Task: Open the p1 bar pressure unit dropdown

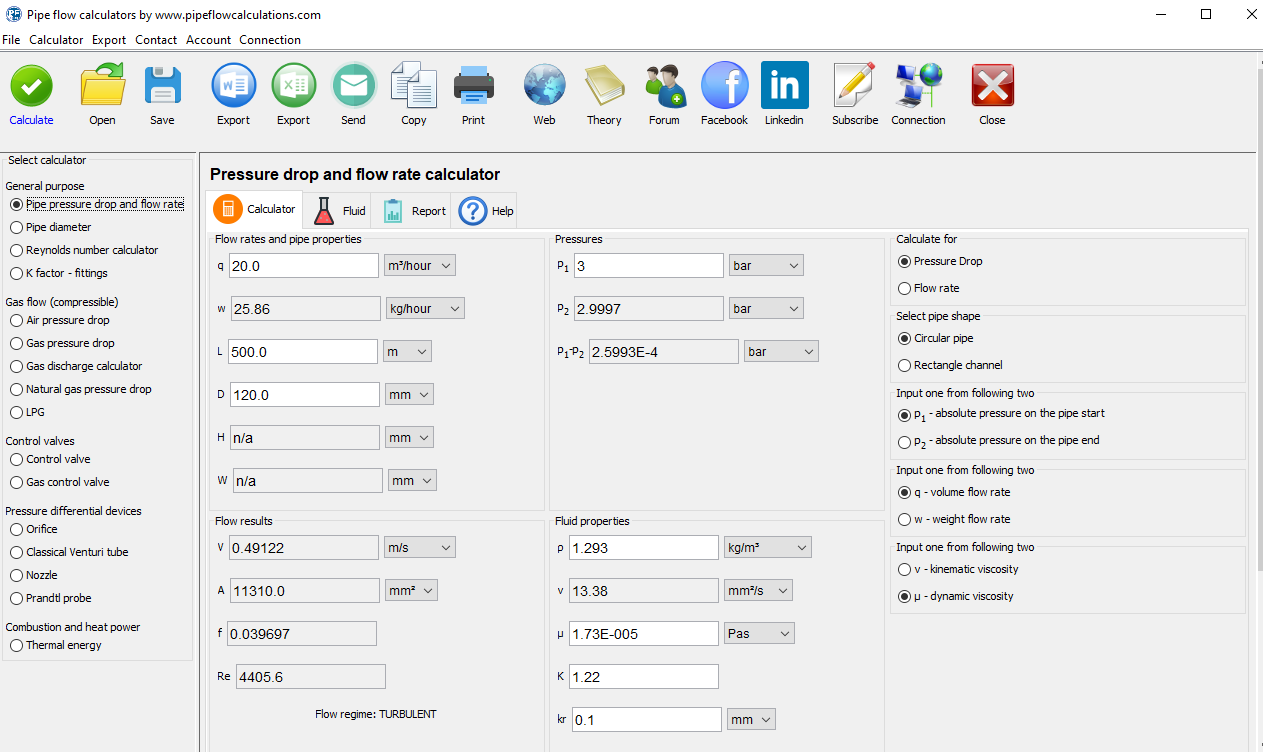Action: [x=766, y=265]
